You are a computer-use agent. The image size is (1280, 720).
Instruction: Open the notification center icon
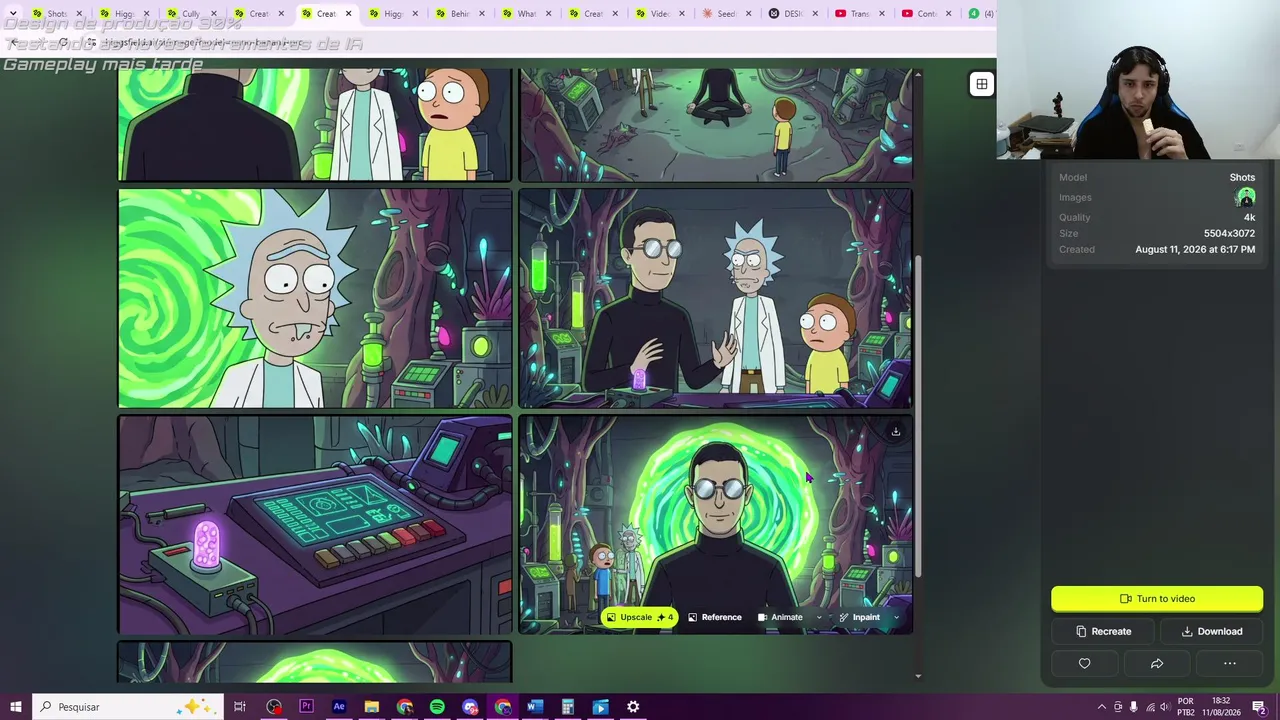tap(1259, 707)
